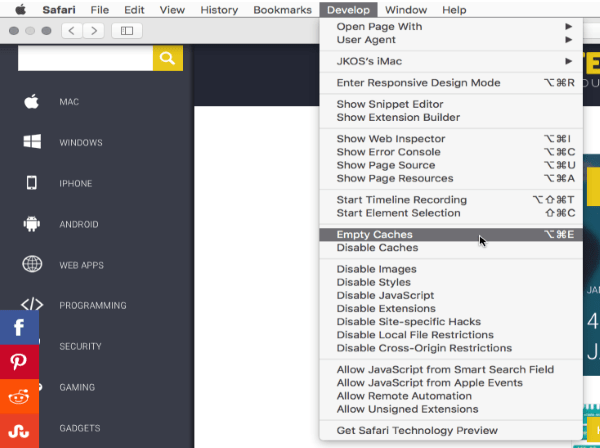Viewport: 600px width, 448px height.
Task: Click the website search input field
Action: [85, 58]
